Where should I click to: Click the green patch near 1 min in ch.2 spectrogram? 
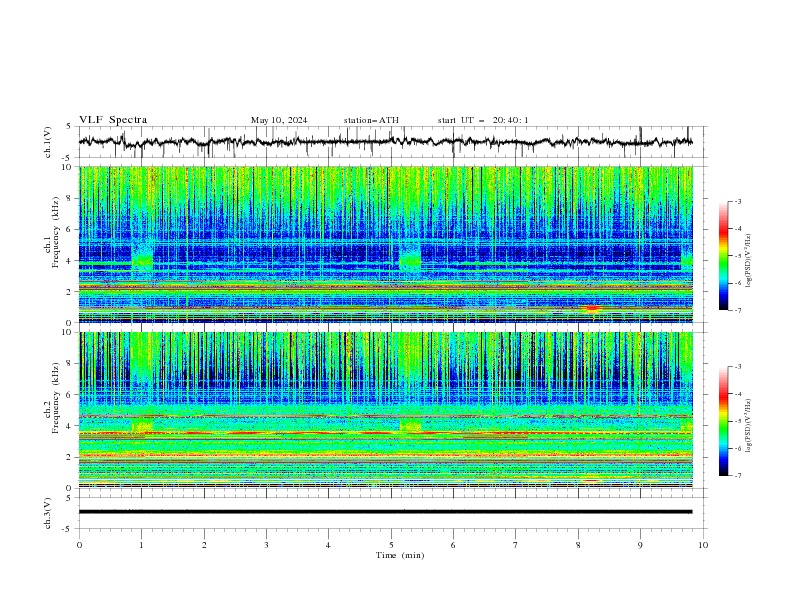142,425
